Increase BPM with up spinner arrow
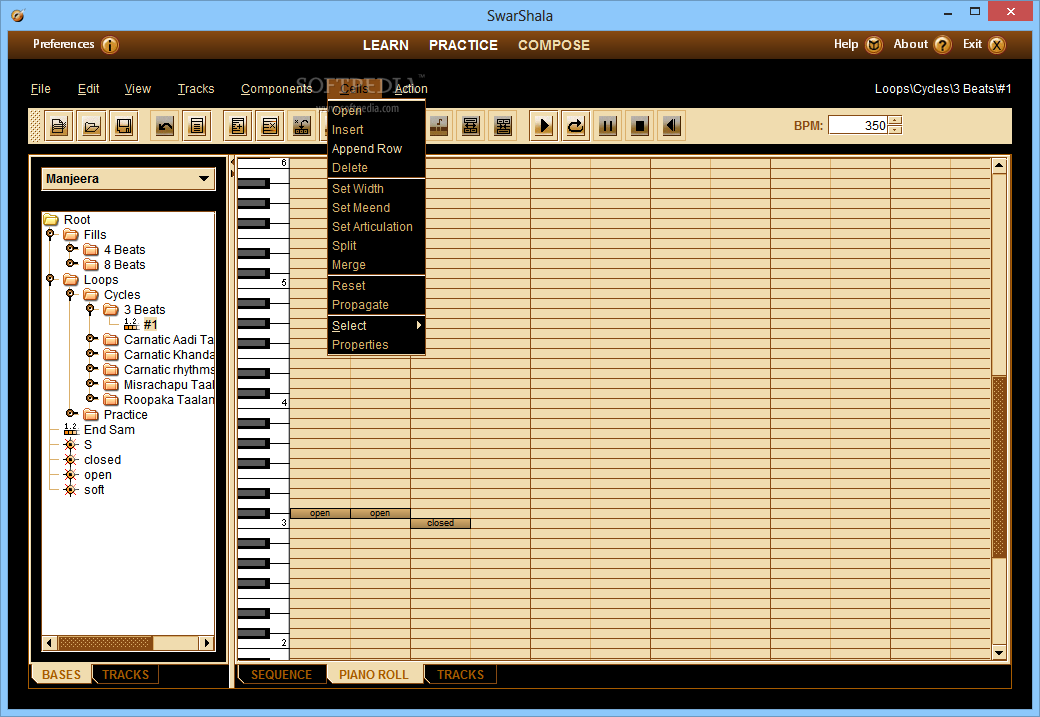 pos(895,121)
